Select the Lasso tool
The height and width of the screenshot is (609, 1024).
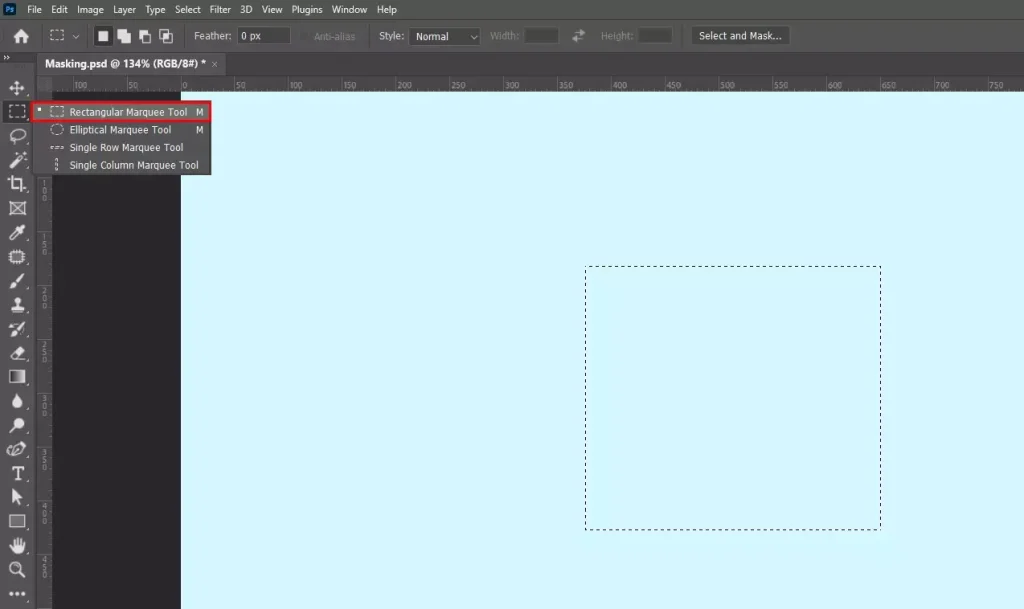pos(17,136)
